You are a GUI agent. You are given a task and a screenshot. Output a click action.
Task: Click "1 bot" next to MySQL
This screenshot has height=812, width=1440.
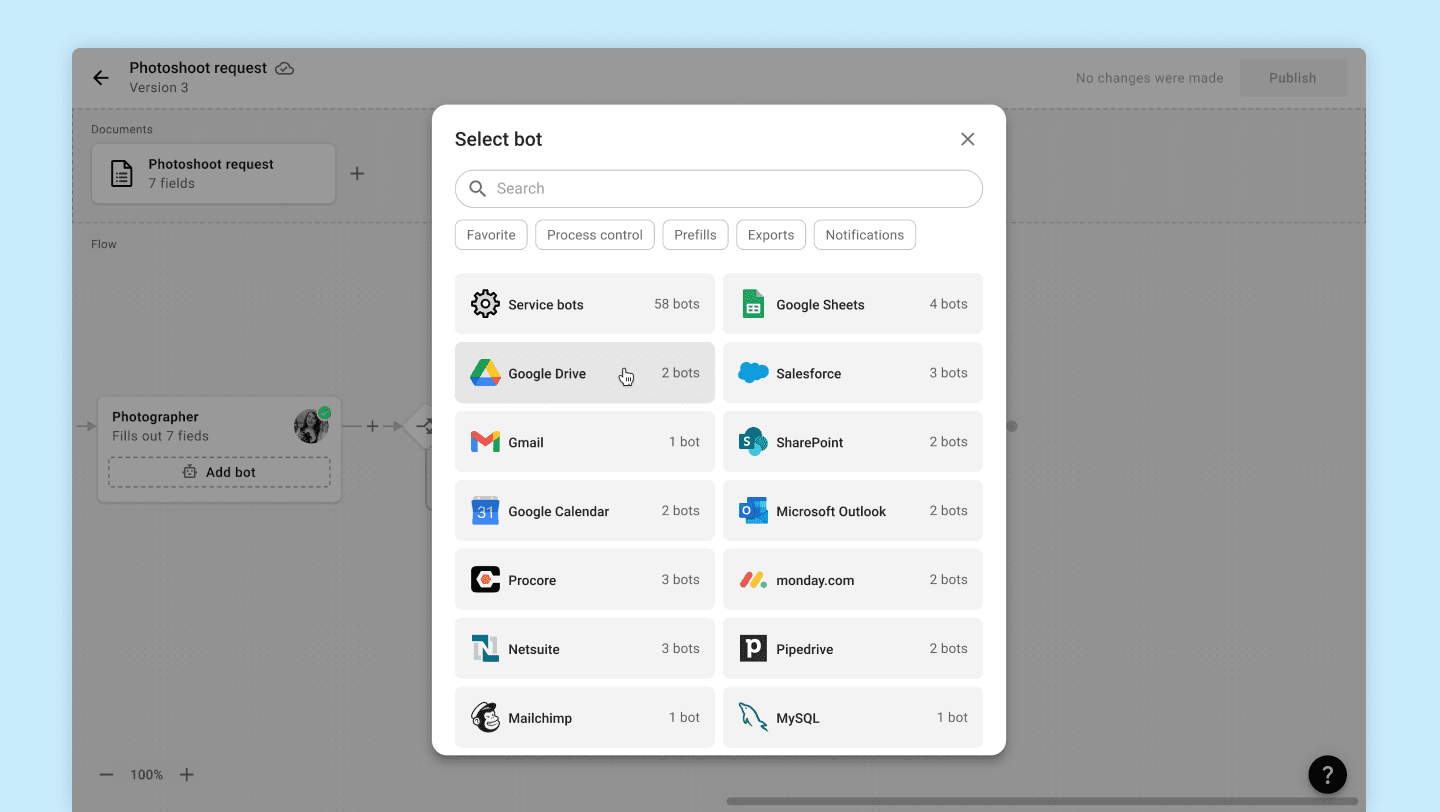(x=952, y=718)
